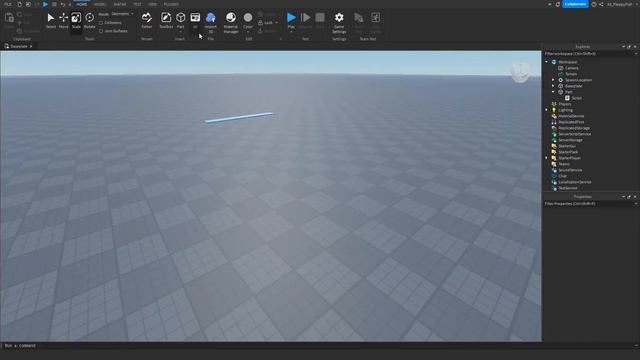This screenshot has width=640, height=360.
Task: Click the Collaborate button
Action: pos(575,4)
